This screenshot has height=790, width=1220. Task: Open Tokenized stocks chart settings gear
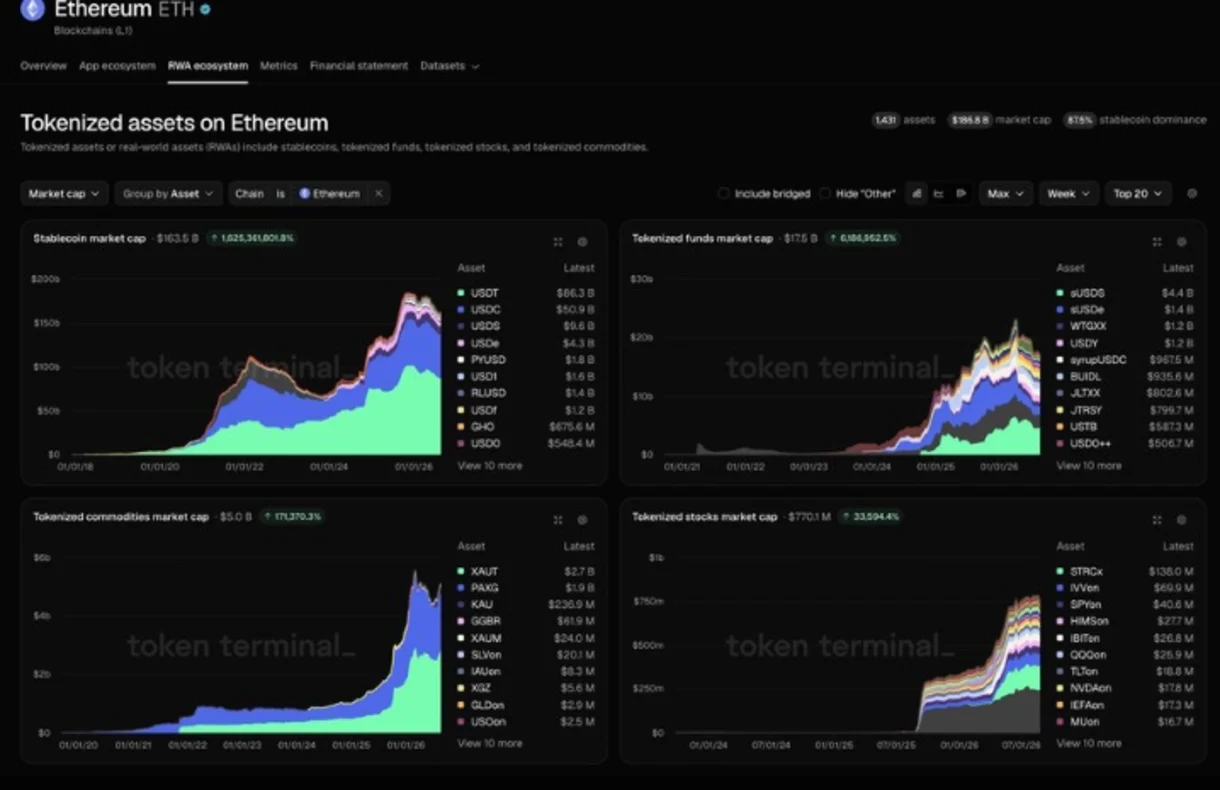(1181, 520)
